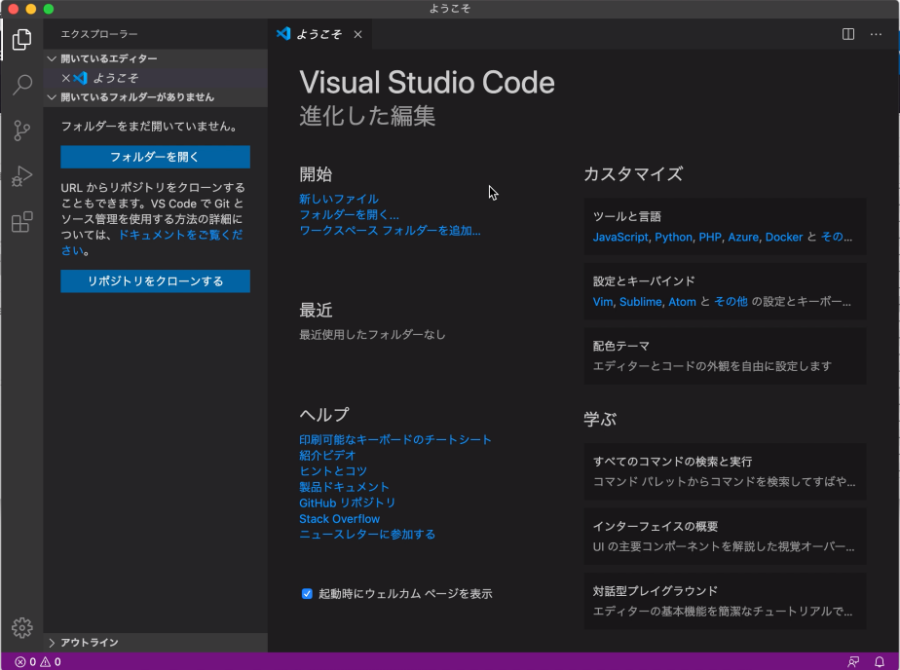Click the その他 keybinding link
The width and height of the screenshot is (900, 670).
731,301
